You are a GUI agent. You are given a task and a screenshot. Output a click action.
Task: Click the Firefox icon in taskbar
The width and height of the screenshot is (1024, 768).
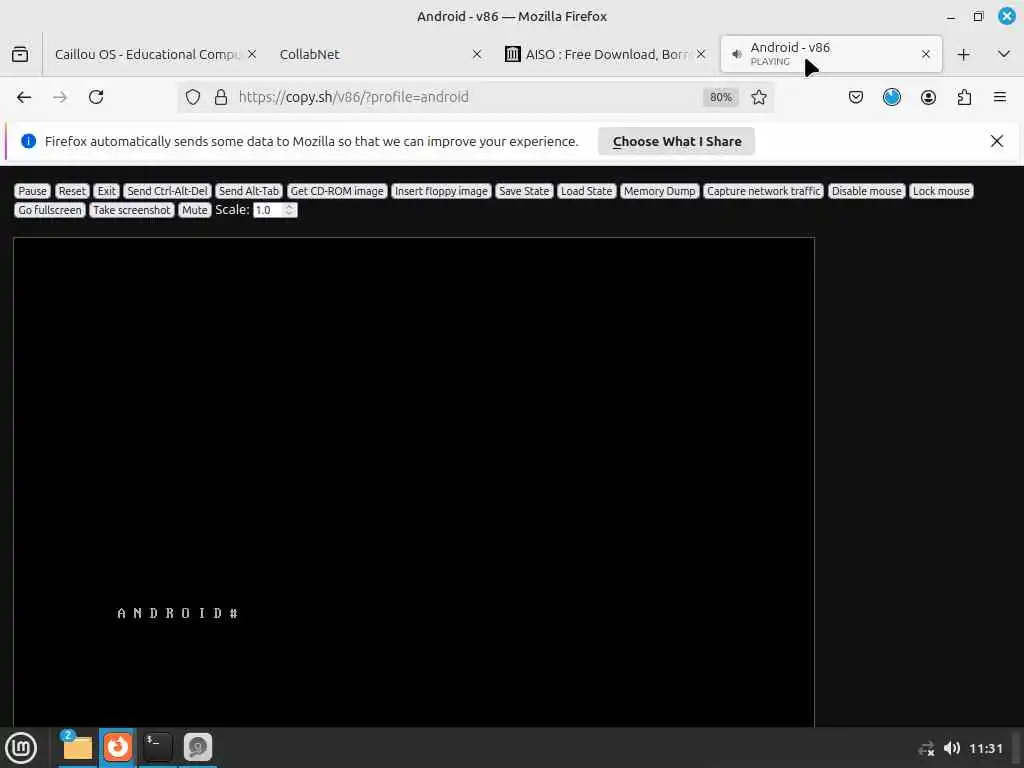pyautogui.click(x=118, y=747)
